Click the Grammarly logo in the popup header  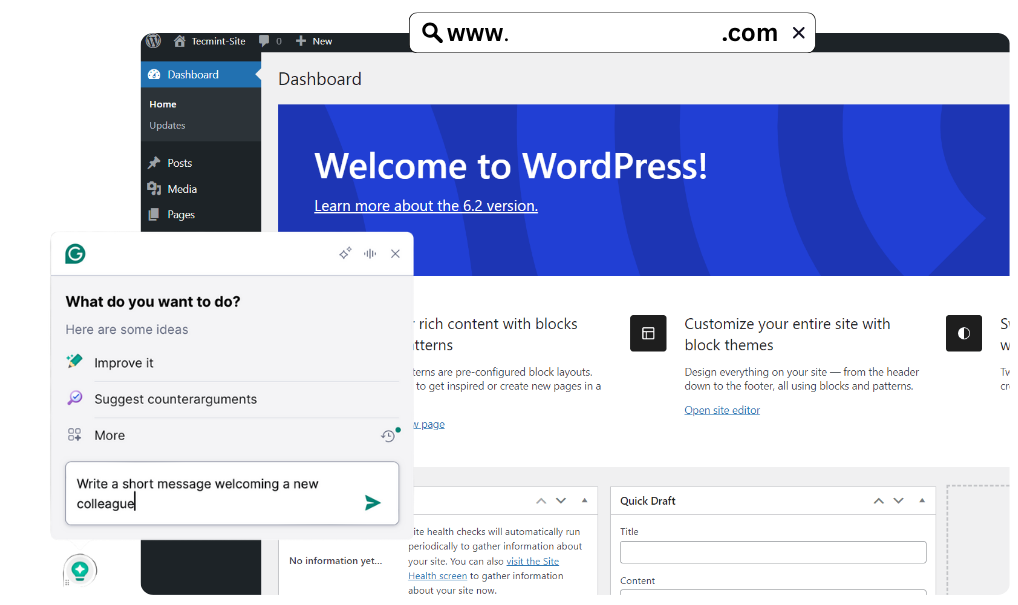(x=75, y=254)
